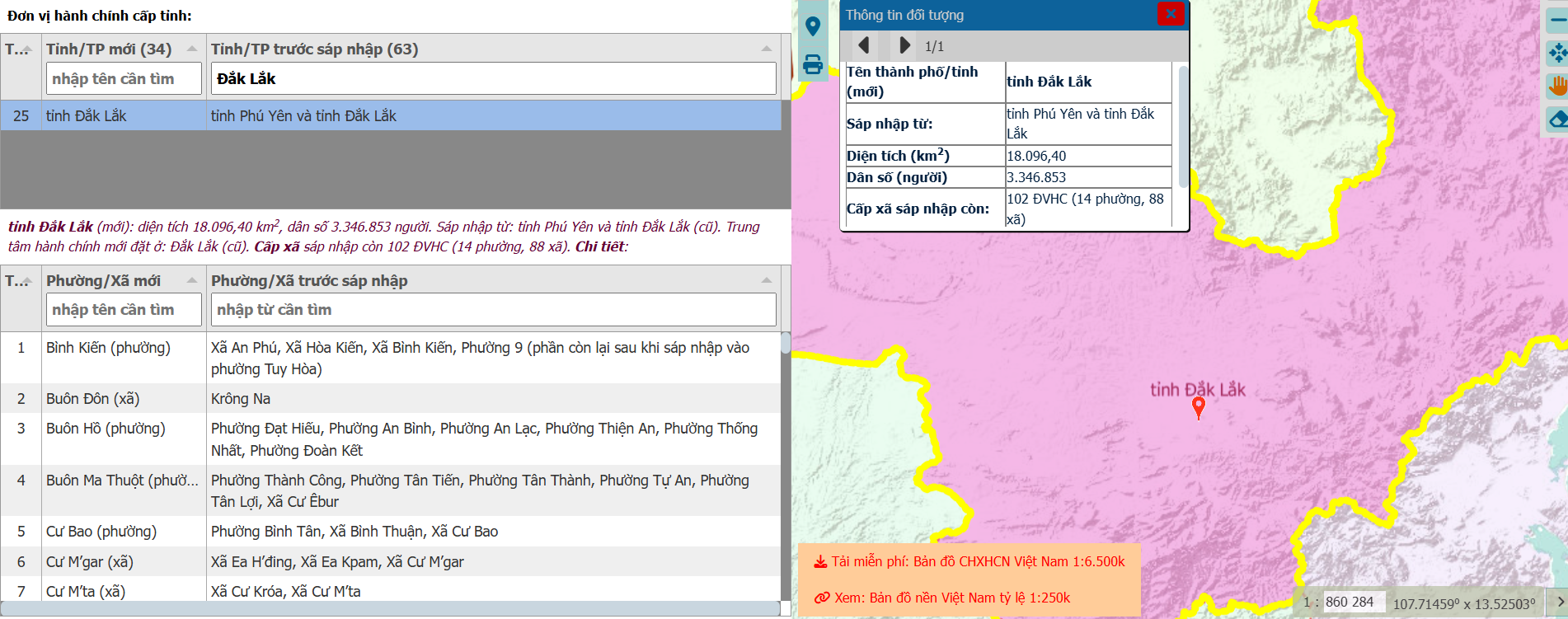Screen dimensions: 1568x619
Task: Select the orange pan hand tool
Action: [x=1557, y=86]
